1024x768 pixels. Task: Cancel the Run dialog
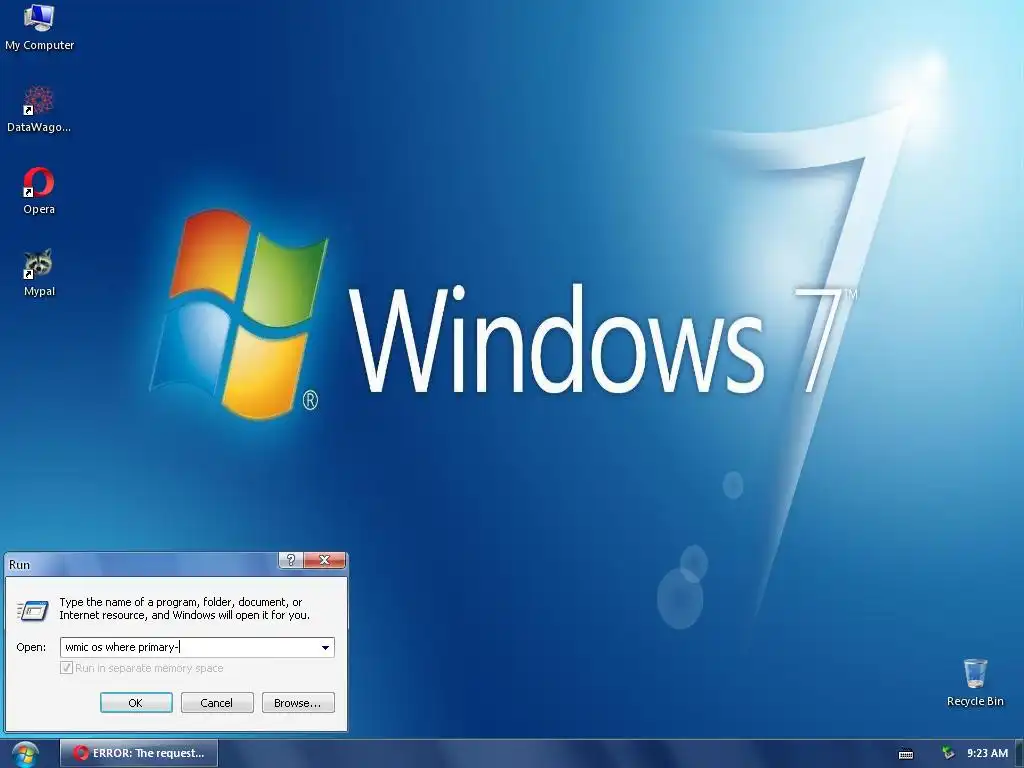(217, 703)
